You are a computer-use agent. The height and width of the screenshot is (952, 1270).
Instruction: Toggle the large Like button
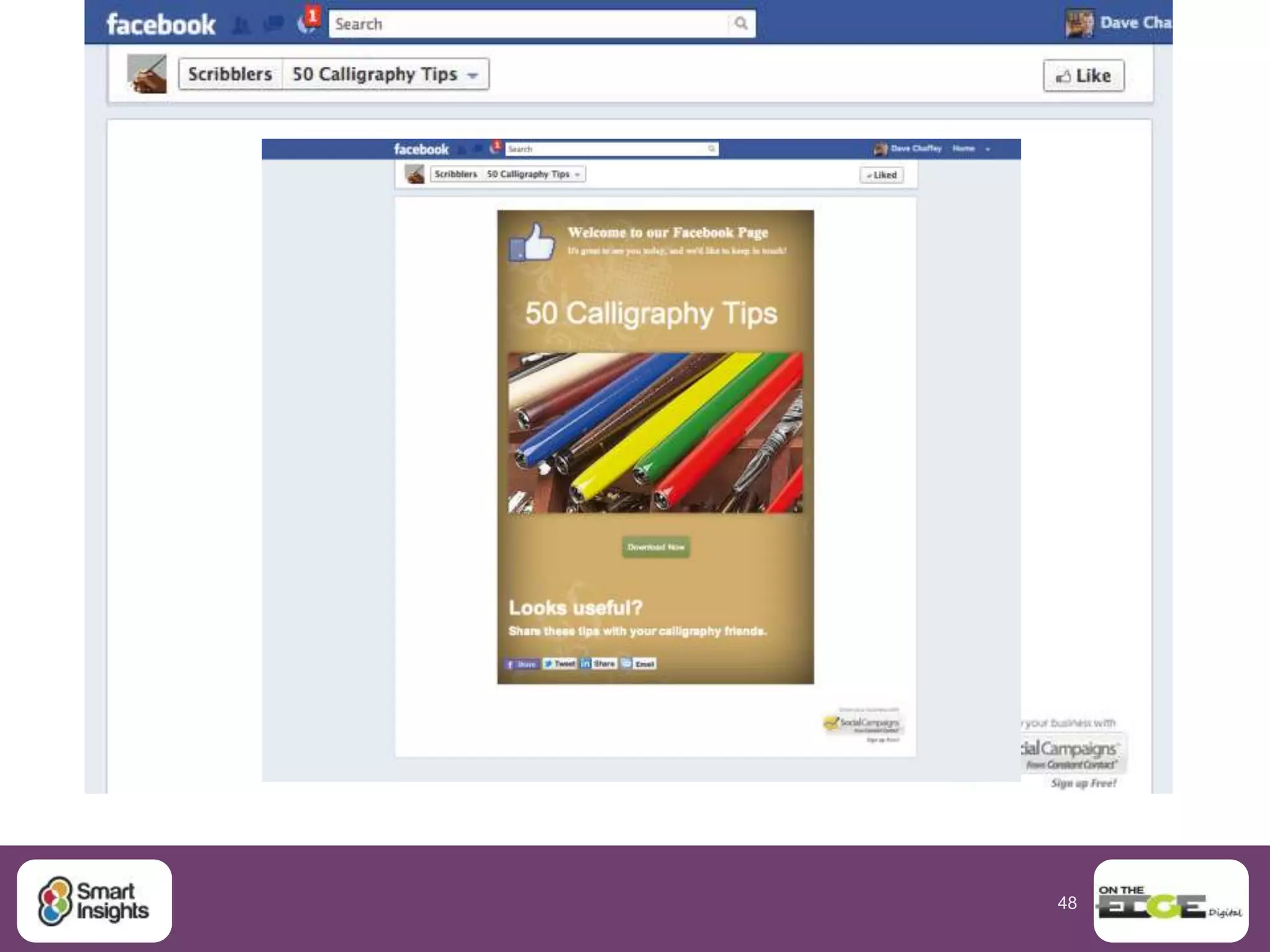tap(1083, 76)
